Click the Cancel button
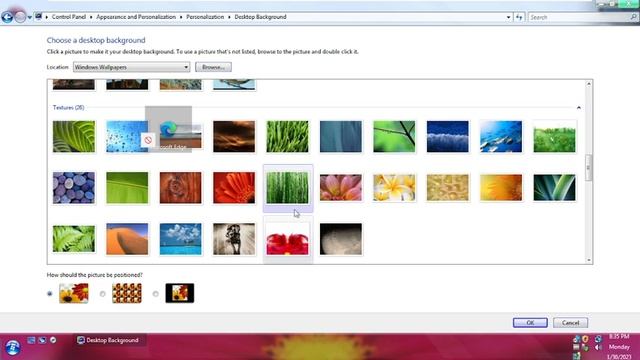Viewport: 640px width, 360px height. pos(570,322)
